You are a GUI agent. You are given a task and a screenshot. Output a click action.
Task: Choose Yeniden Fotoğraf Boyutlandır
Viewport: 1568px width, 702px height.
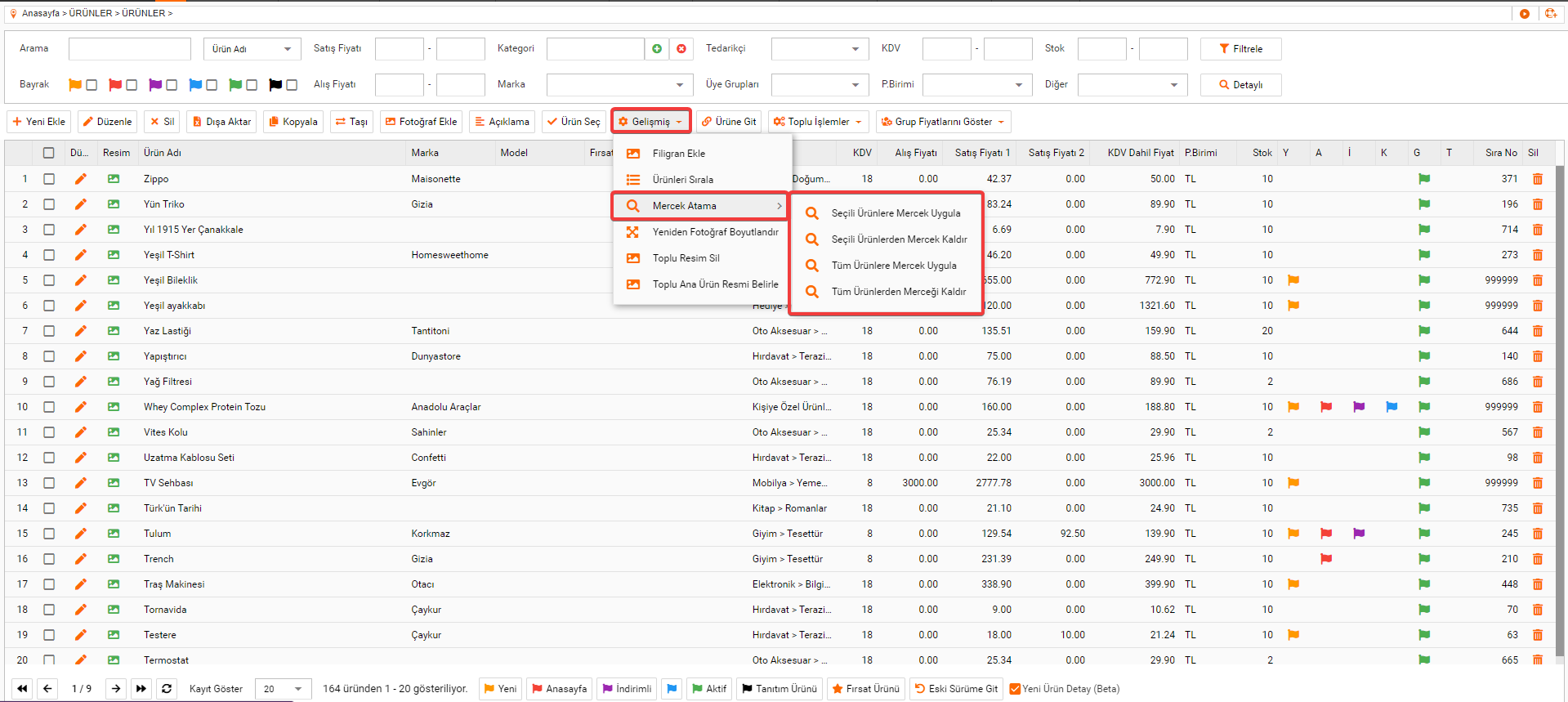coord(703,232)
